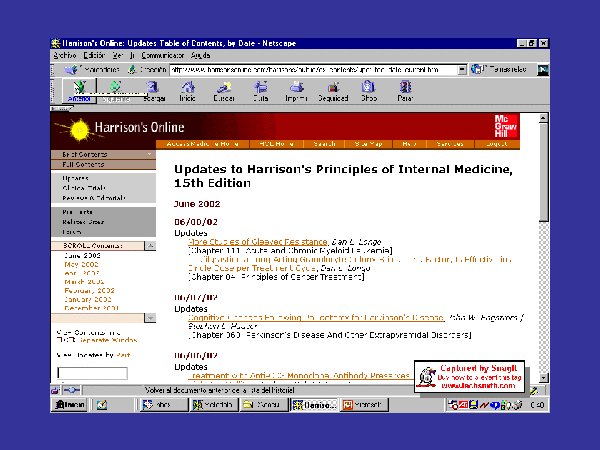Open the Guía toolbar icon
Viewport: 600px width, 450px height.
pos(261,91)
